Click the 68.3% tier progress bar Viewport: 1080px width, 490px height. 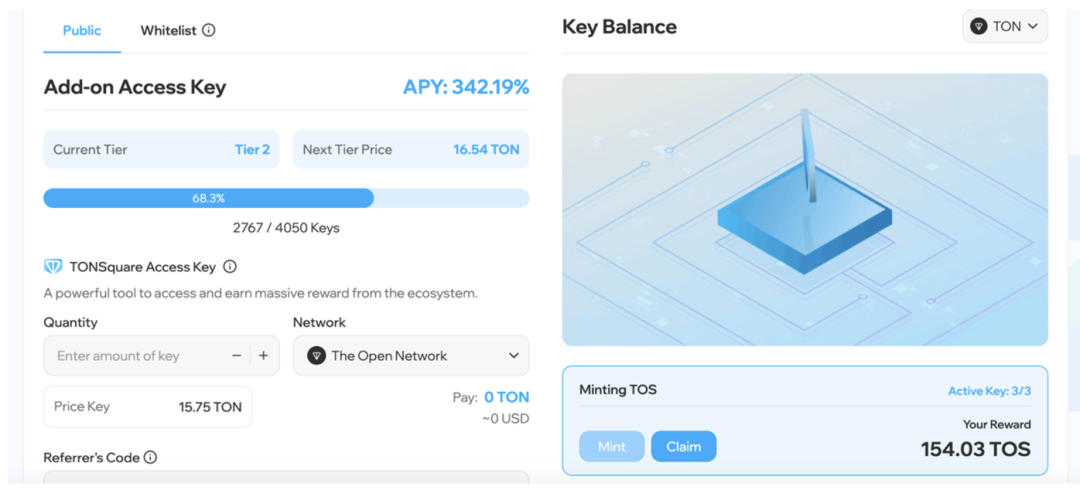pyautogui.click(x=286, y=198)
